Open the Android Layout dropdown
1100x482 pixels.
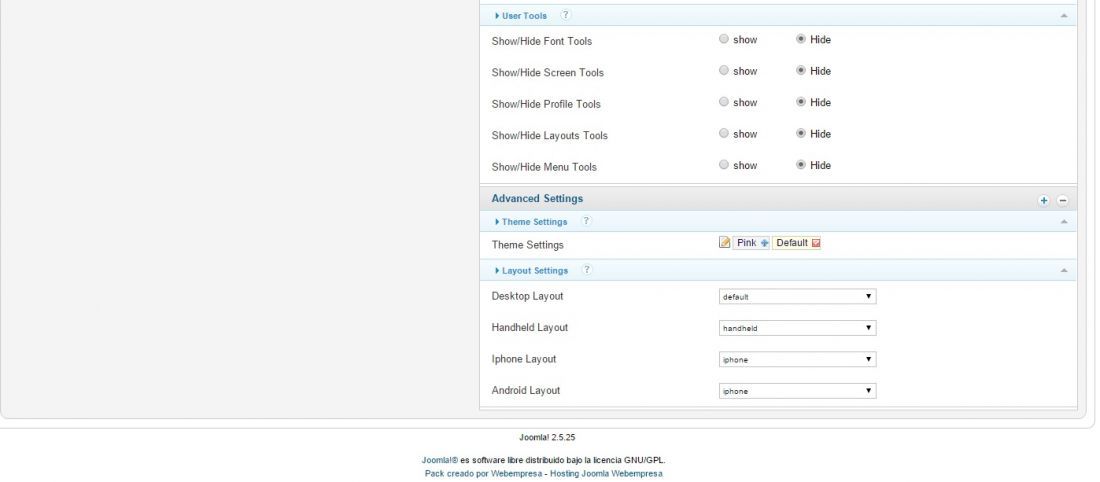coord(798,391)
